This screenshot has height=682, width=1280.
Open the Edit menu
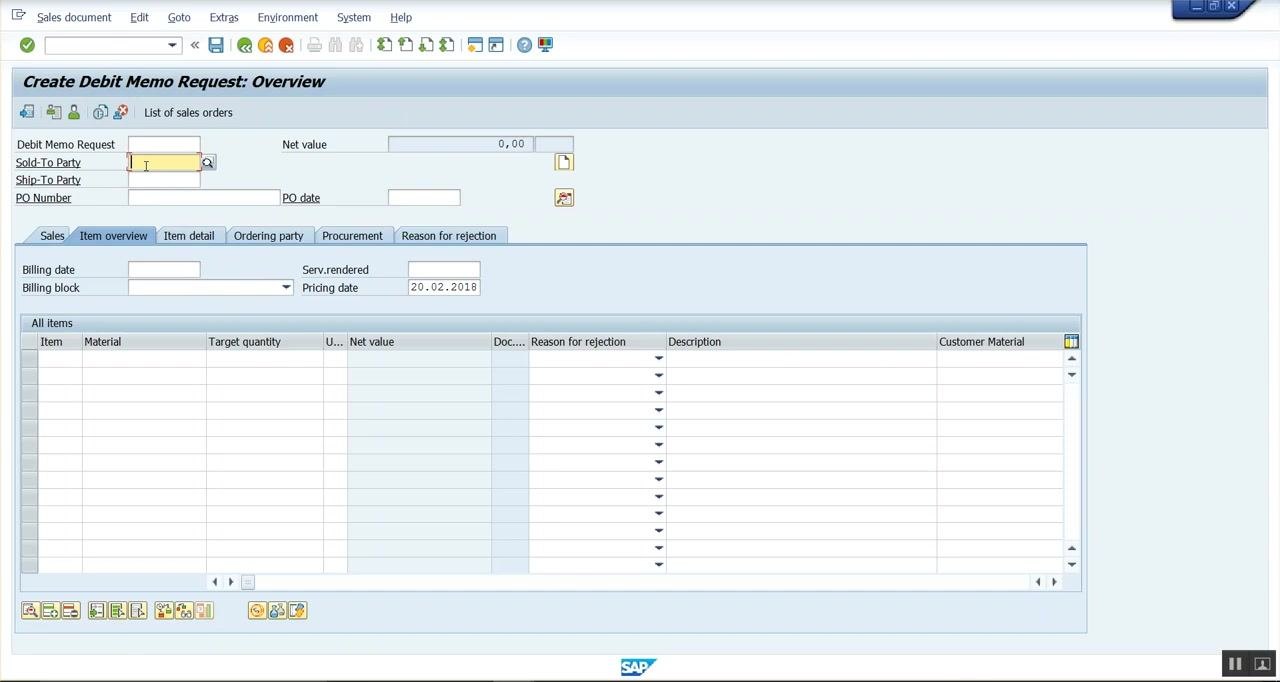pos(139,17)
